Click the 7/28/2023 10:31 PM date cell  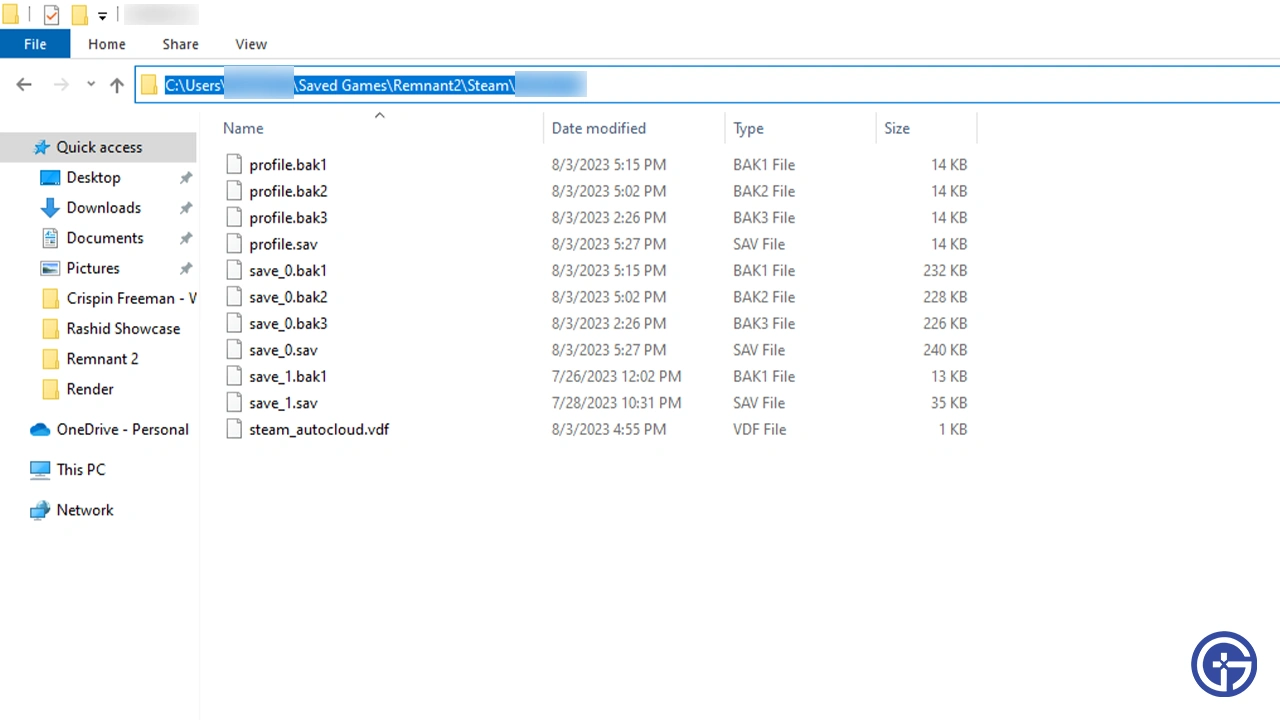(x=616, y=403)
